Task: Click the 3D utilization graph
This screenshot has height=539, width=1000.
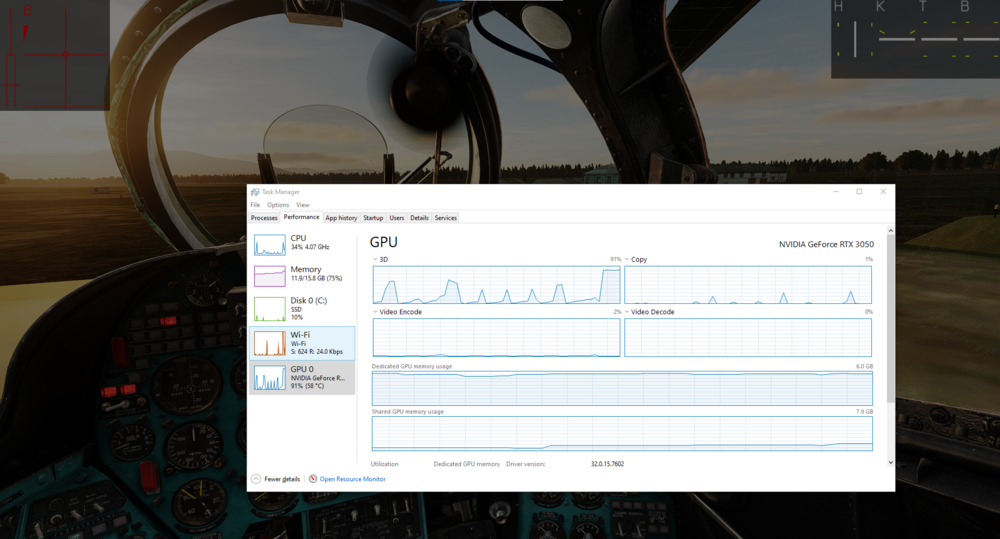Action: pos(496,285)
